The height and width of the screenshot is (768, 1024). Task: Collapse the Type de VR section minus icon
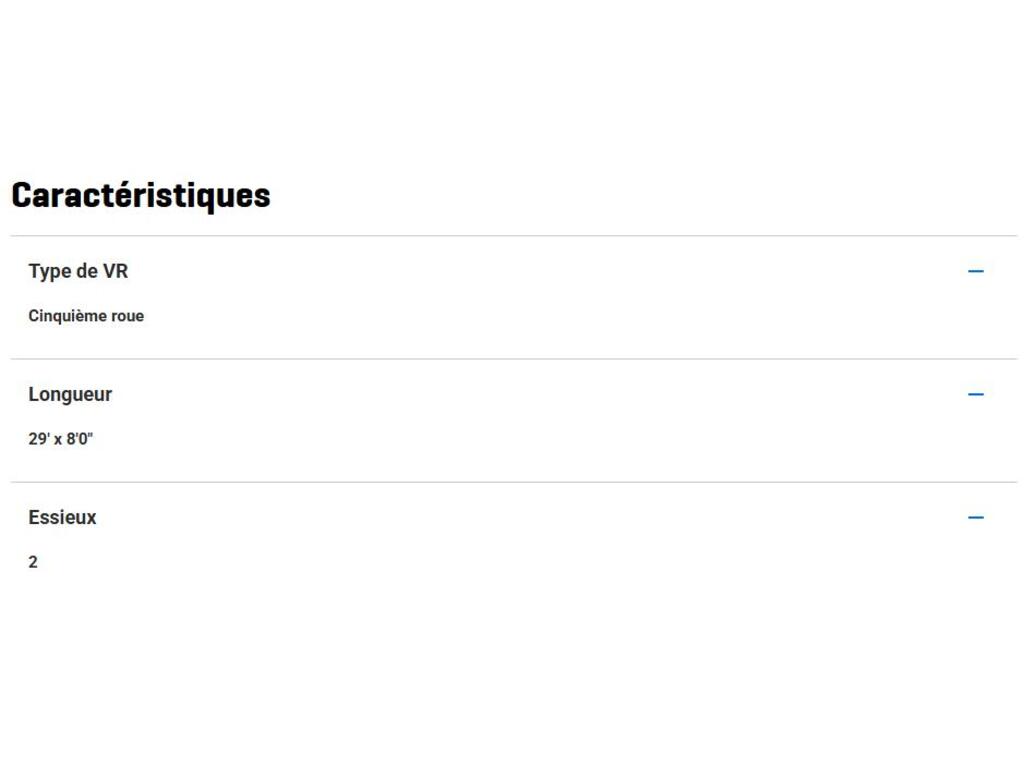click(x=976, y=271)
